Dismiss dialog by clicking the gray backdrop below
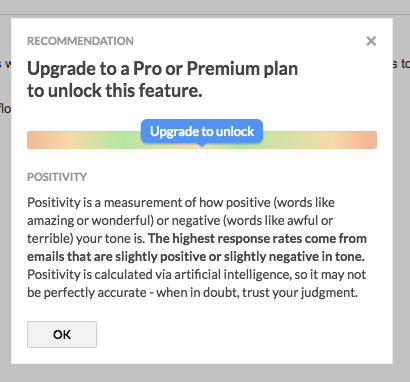 205,373
